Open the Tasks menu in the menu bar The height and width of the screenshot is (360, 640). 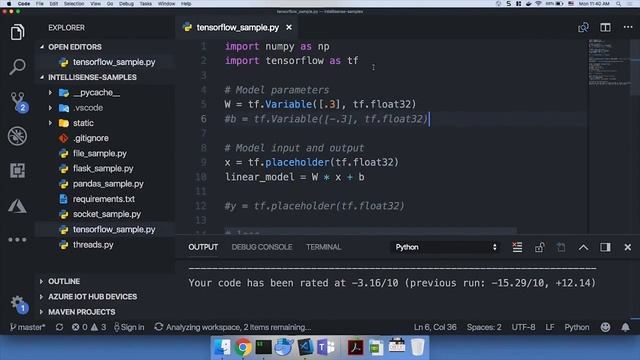[x=145, y=4]
